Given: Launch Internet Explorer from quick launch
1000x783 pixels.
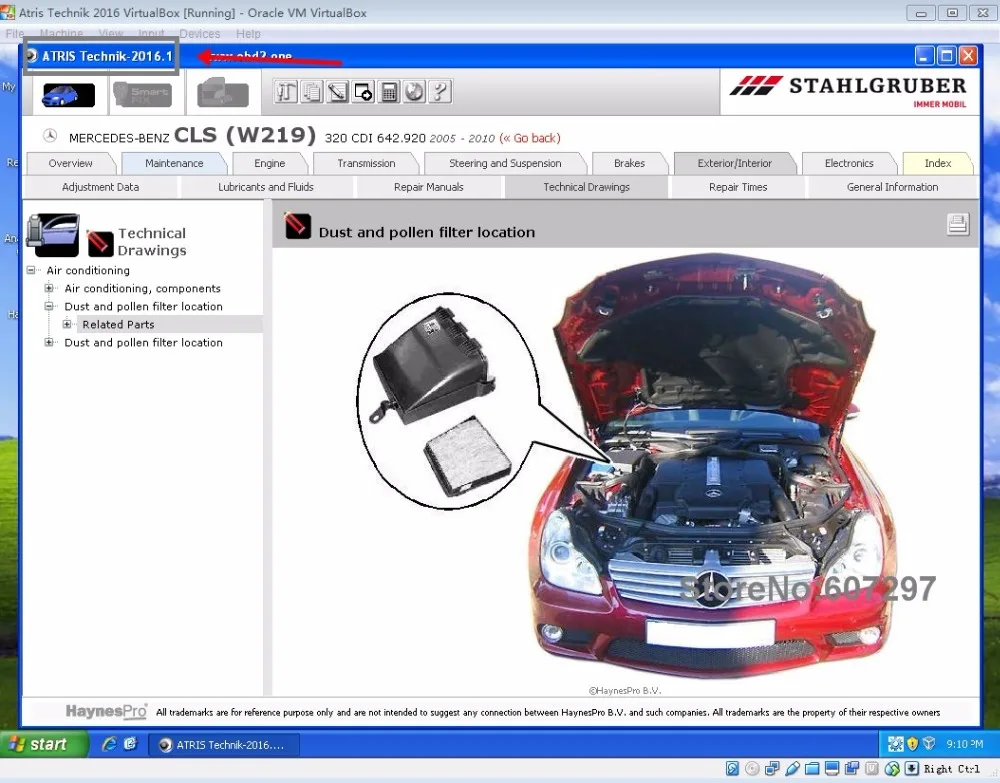Looking at the screenshot, I should coord(109,743).
